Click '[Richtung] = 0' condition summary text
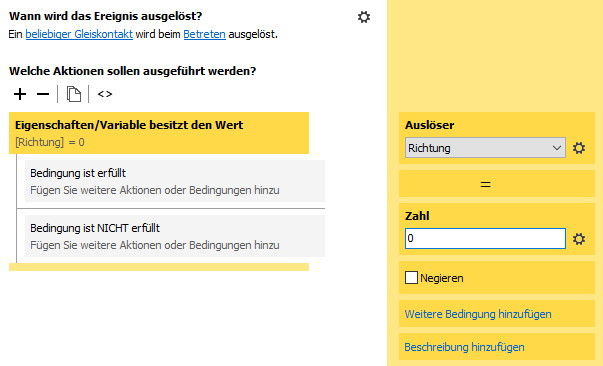The width and height of the screenshot is (603, 366). pos(50,142)
